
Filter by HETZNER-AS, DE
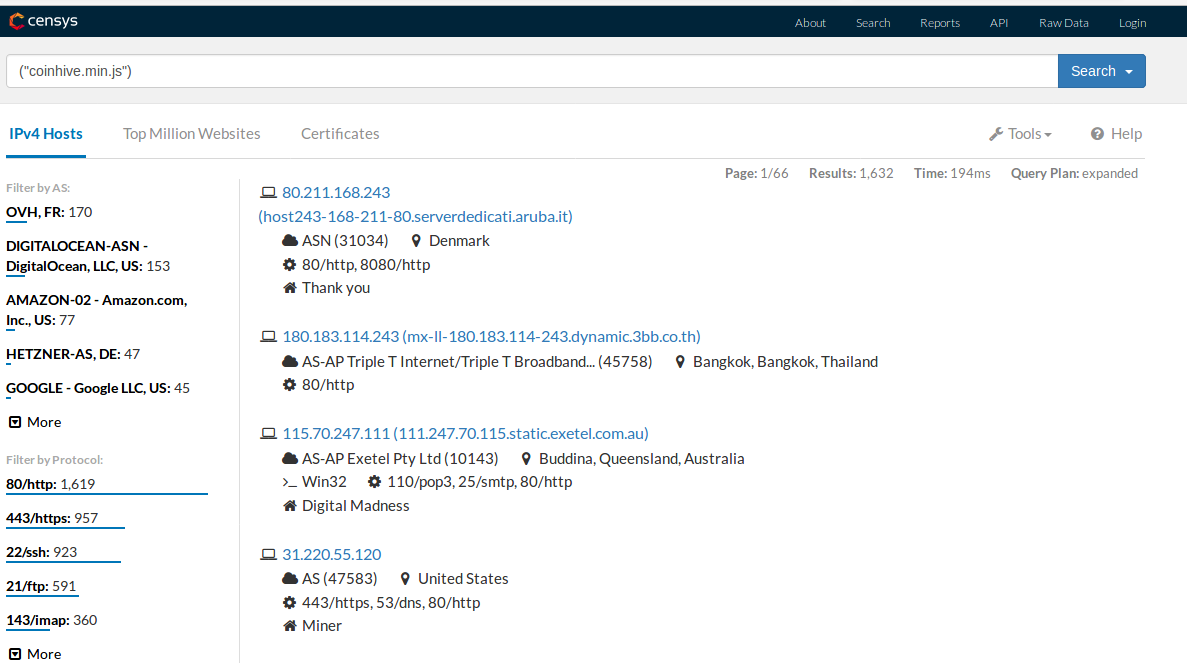click(73, 354)
